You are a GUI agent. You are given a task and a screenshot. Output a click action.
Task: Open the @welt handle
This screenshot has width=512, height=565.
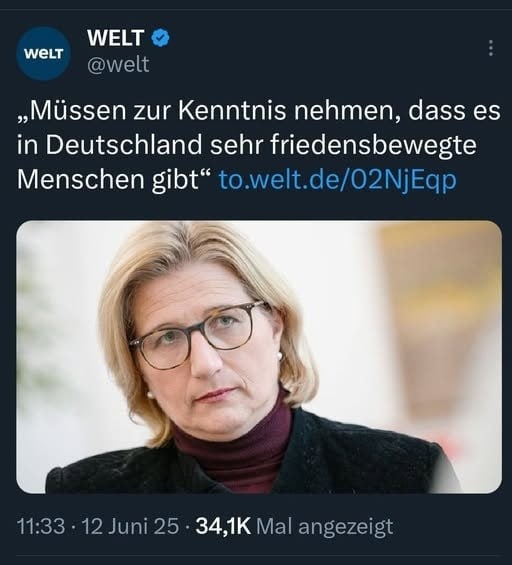point(118,65)
